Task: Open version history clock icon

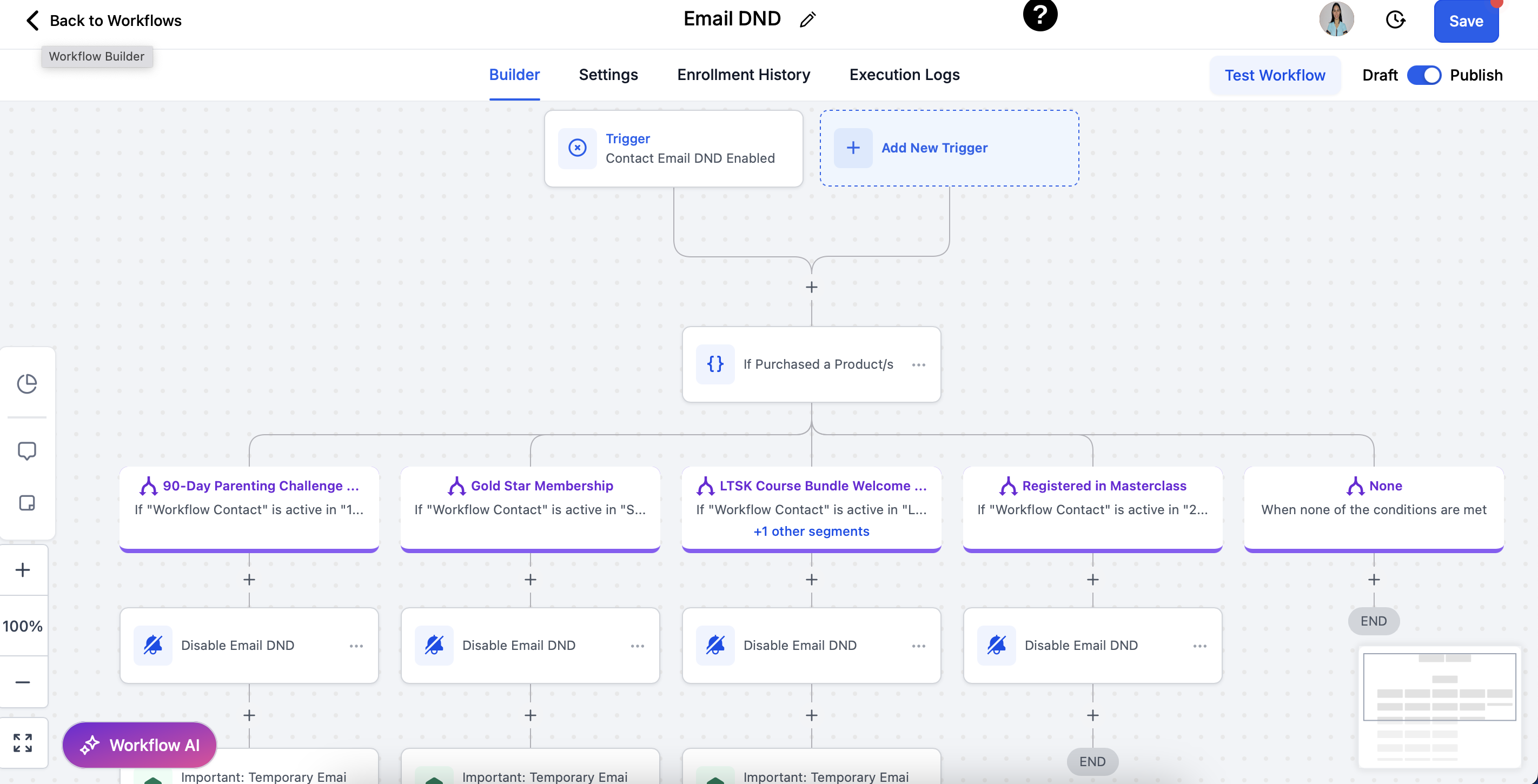Action: 1395,19
